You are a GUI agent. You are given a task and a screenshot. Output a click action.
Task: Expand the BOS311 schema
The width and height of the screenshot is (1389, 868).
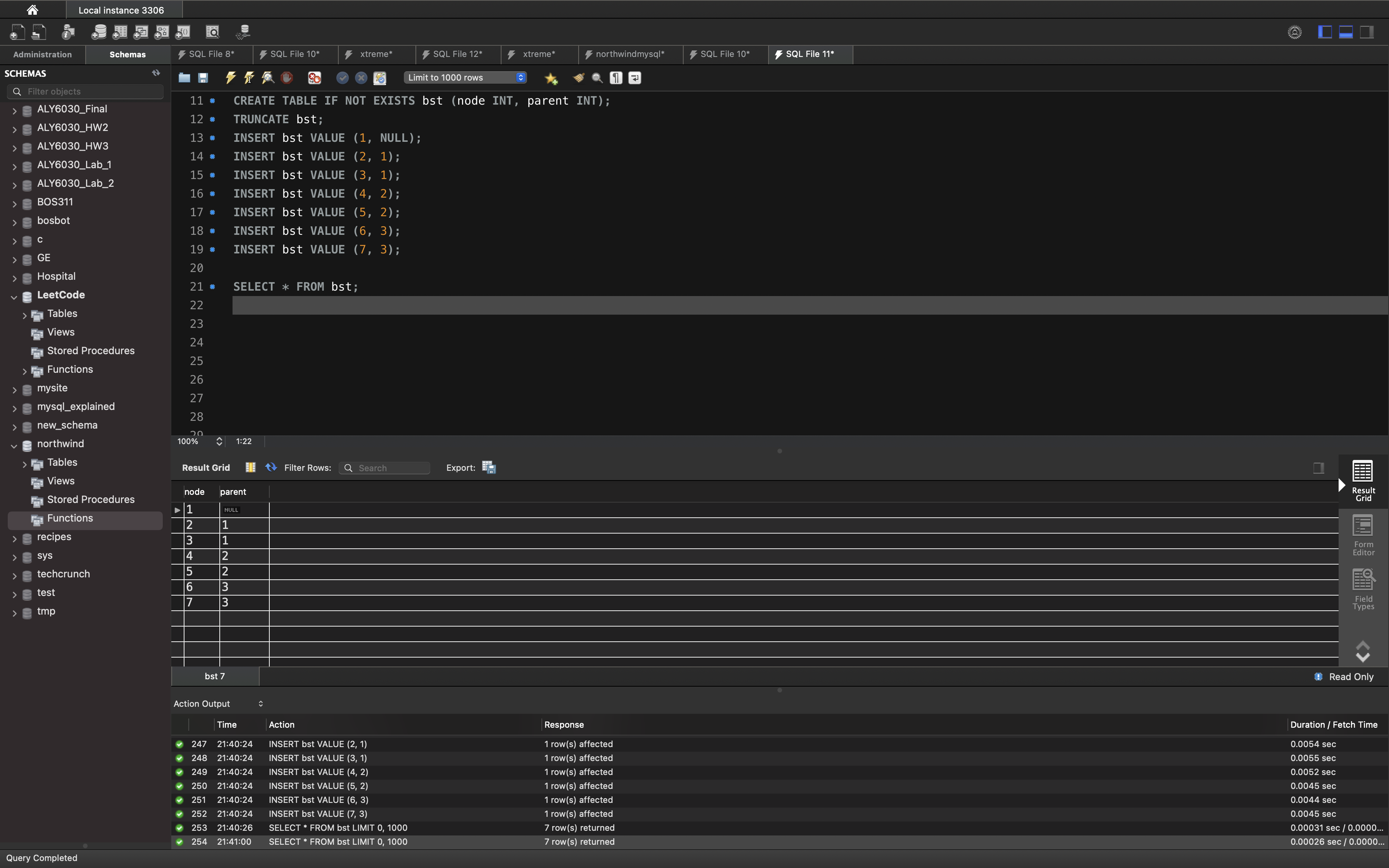(14, 203)
